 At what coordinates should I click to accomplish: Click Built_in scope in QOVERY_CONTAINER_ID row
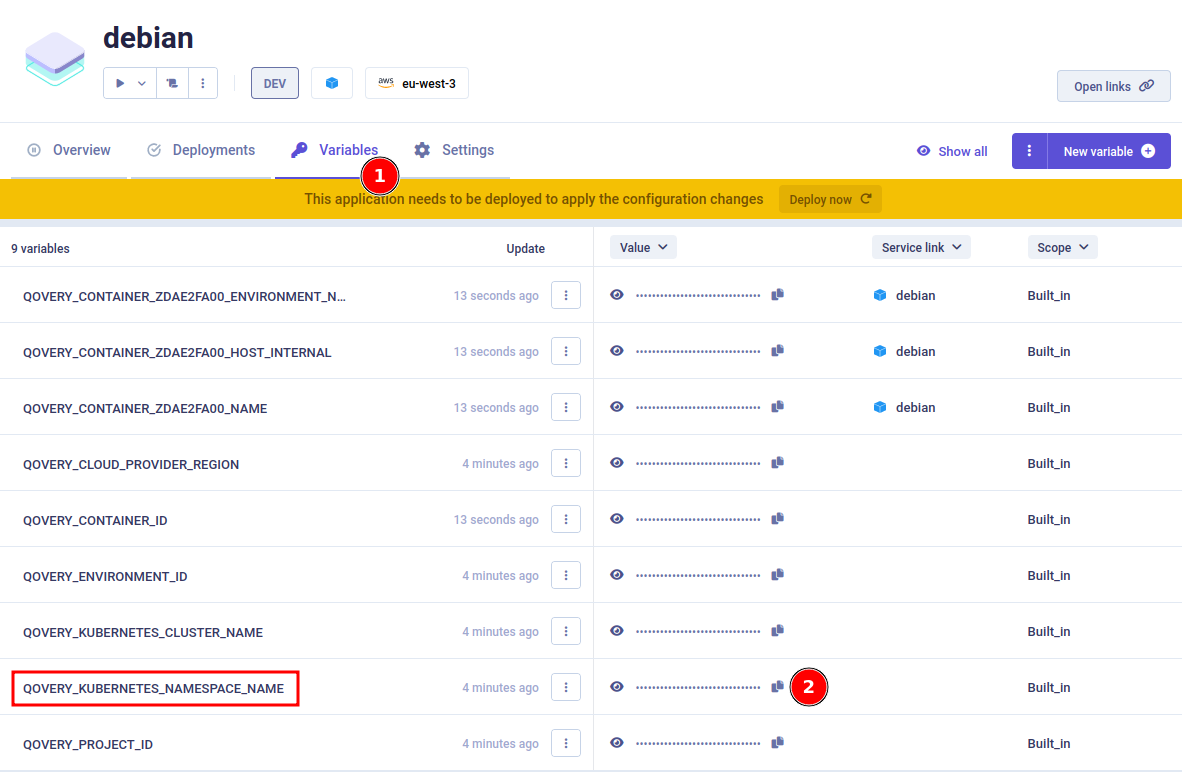click(1049, 519)
